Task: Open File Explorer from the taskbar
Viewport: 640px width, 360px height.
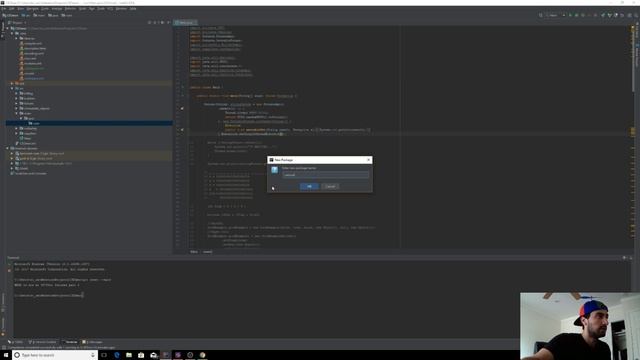Action: point(129,355)
